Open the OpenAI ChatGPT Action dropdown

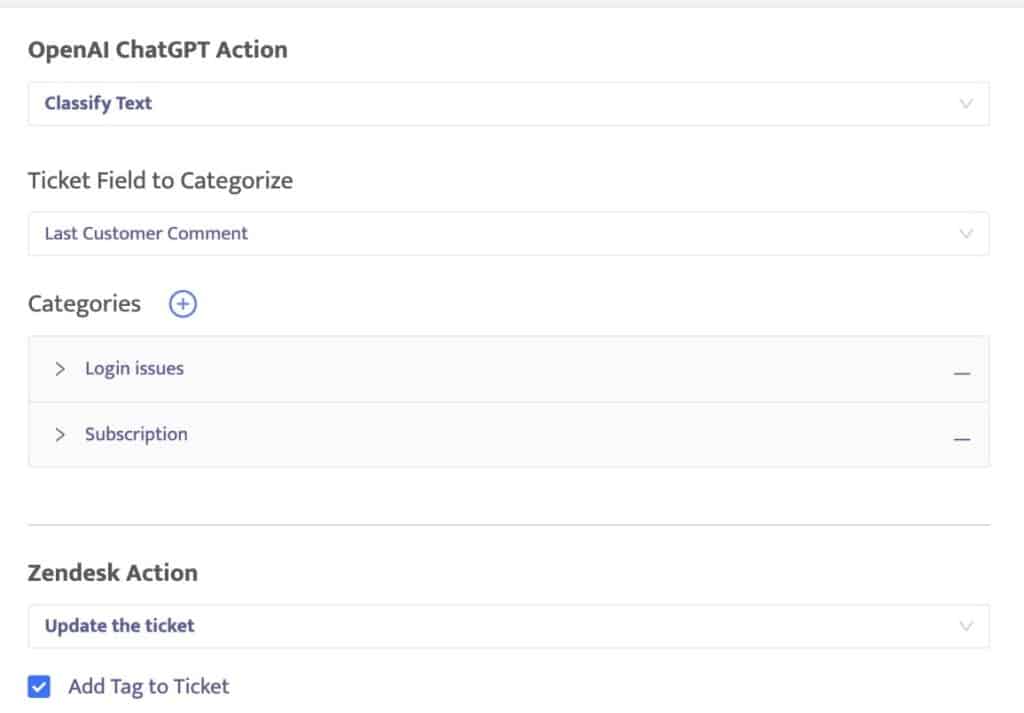click(508, 104)
